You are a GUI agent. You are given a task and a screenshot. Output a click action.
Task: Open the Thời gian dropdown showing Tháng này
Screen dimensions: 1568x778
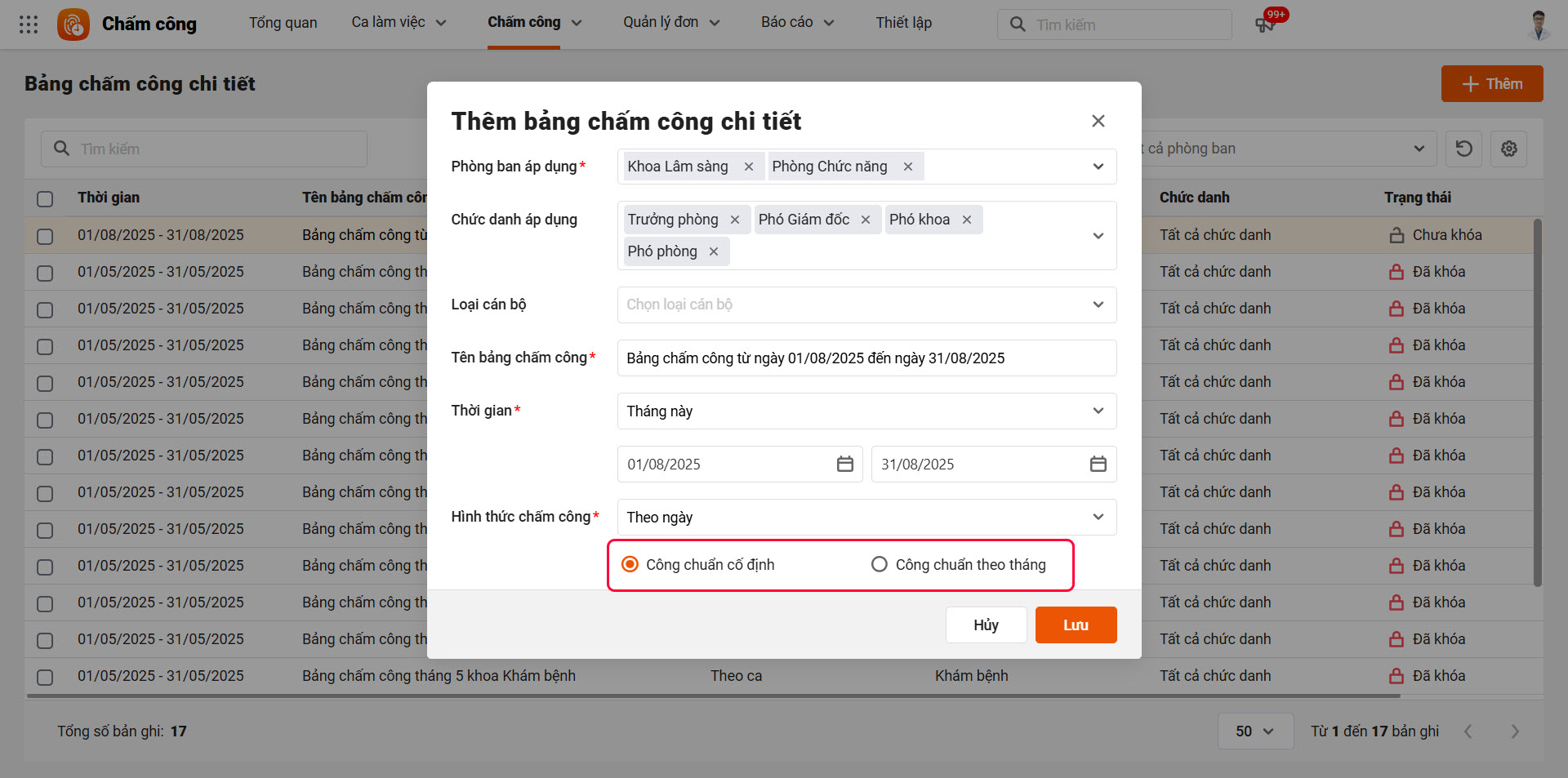pos(866,411)
